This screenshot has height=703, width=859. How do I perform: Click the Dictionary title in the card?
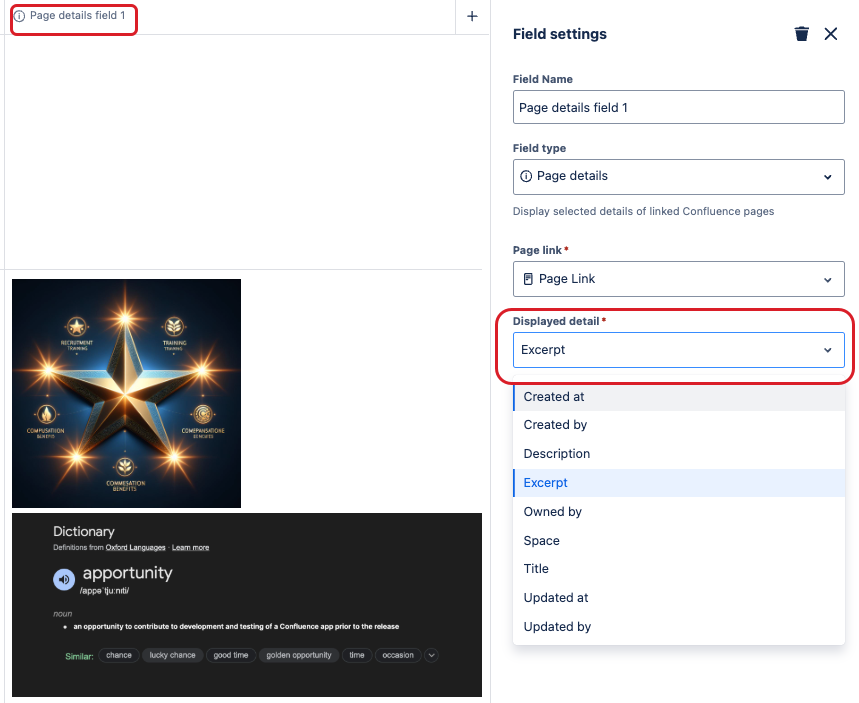coord(84,531)
